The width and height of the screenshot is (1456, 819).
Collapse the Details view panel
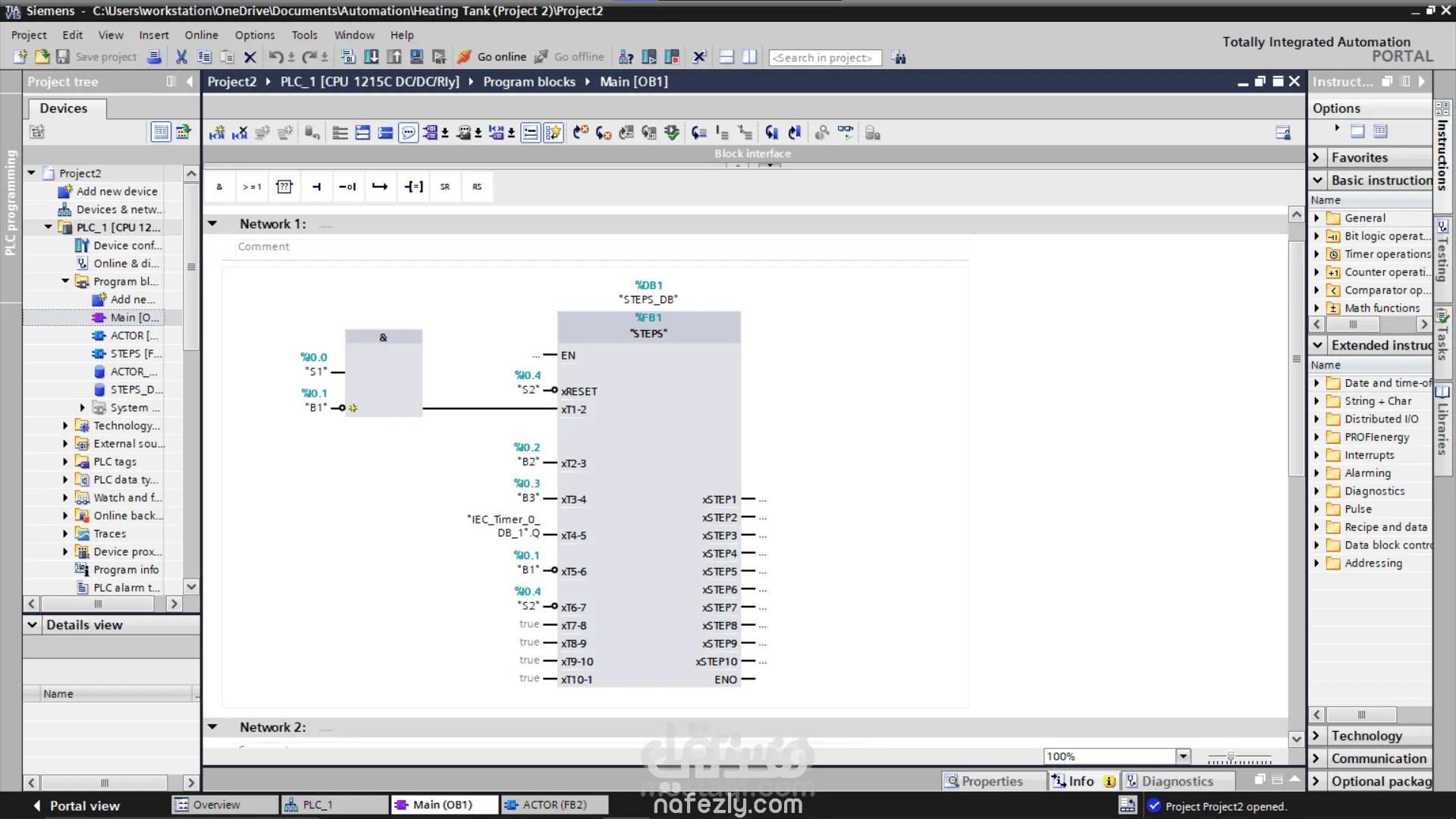(x=32, y=625)
